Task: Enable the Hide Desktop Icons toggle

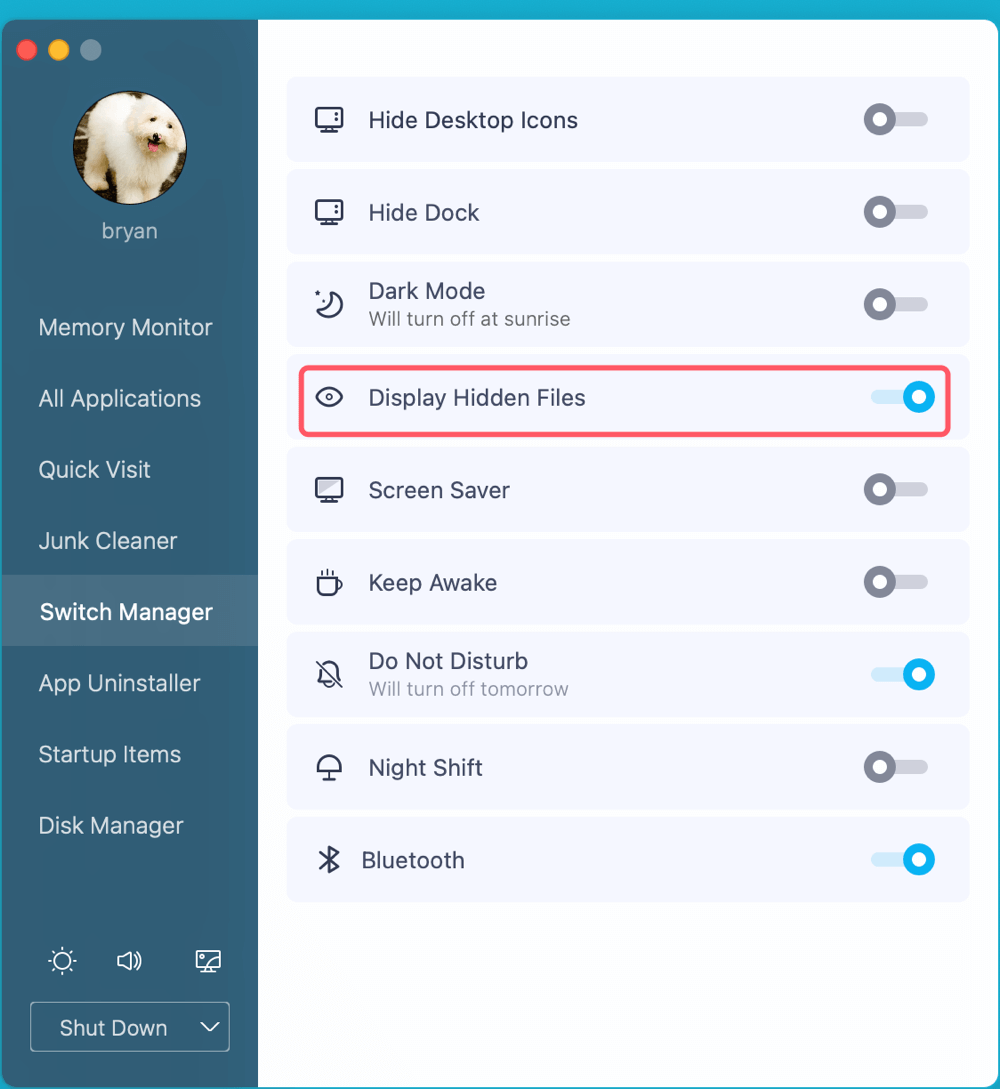Action: (x=896, y=120)
